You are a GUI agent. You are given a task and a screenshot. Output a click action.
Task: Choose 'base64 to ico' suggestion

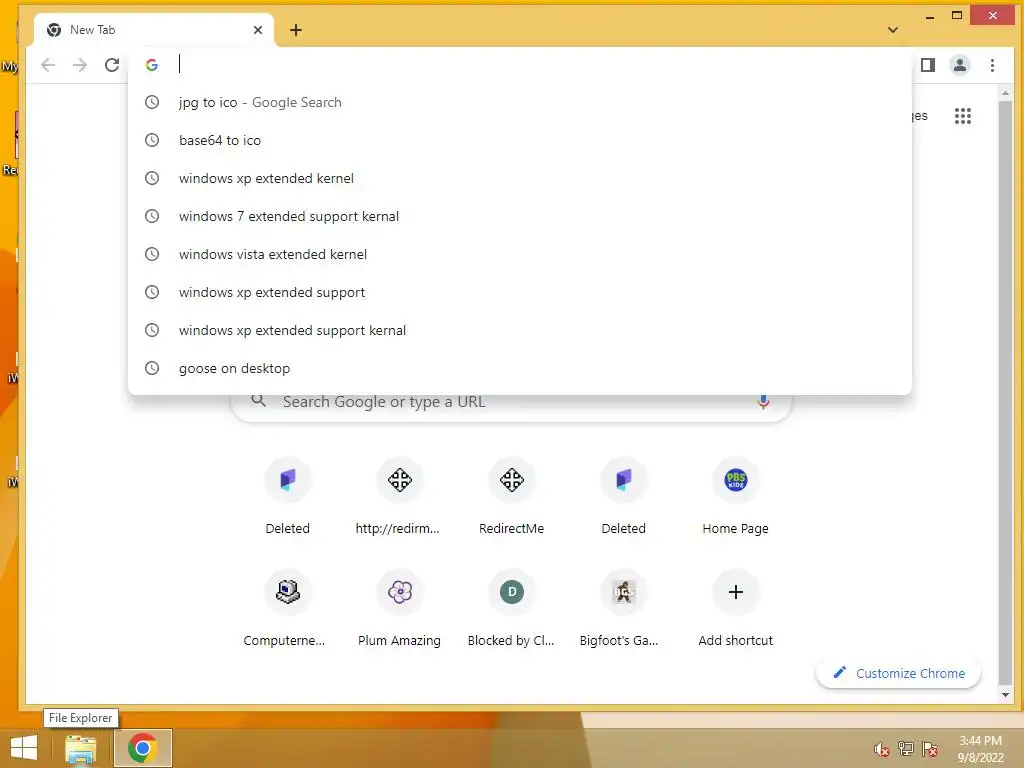(x=520, y=140)
